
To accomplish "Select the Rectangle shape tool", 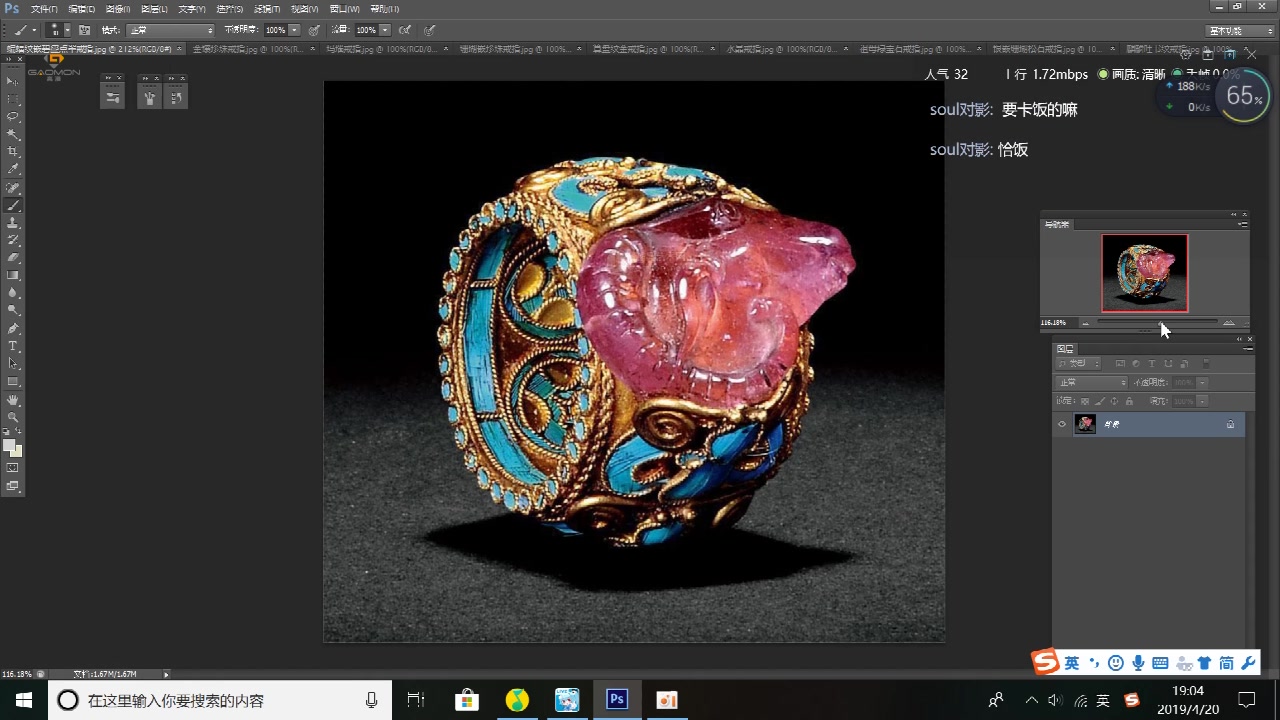I will pos(13,382).
